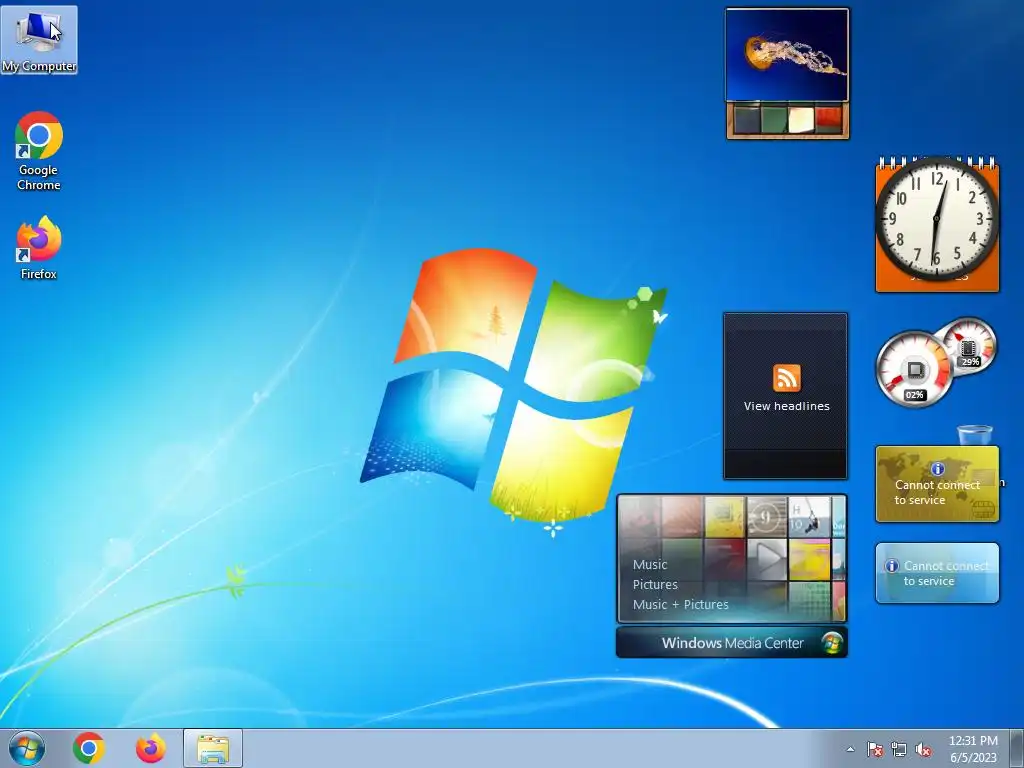This screenshot has height=768, width=1024.
Task: Click the jellyfish slideshow gadget picture
Action: point(787,55)
